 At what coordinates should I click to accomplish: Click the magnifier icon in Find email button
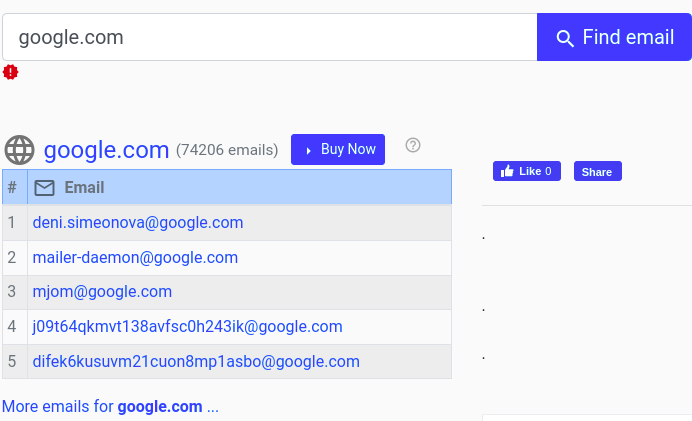coord(565,38)
